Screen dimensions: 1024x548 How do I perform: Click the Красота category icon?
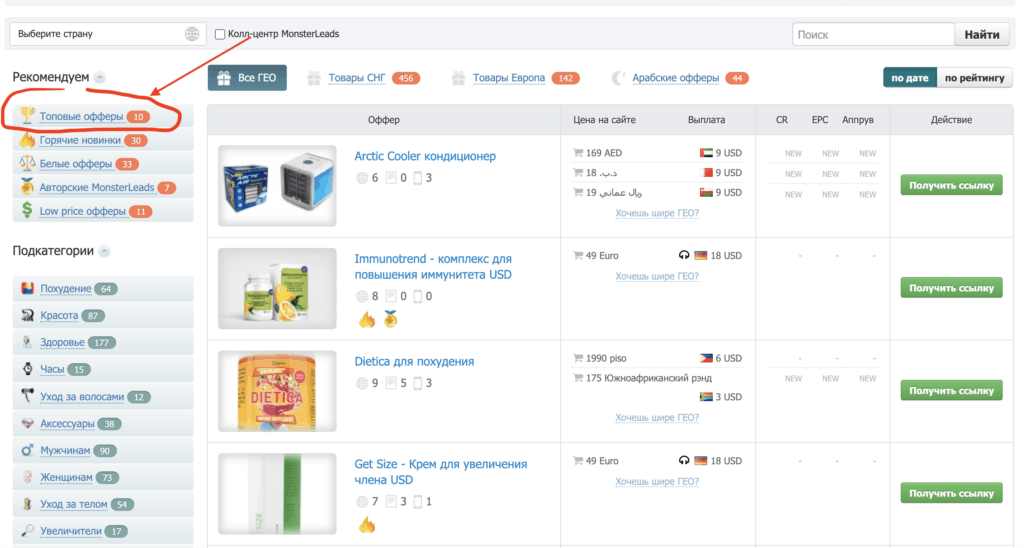tap(27, 315)
